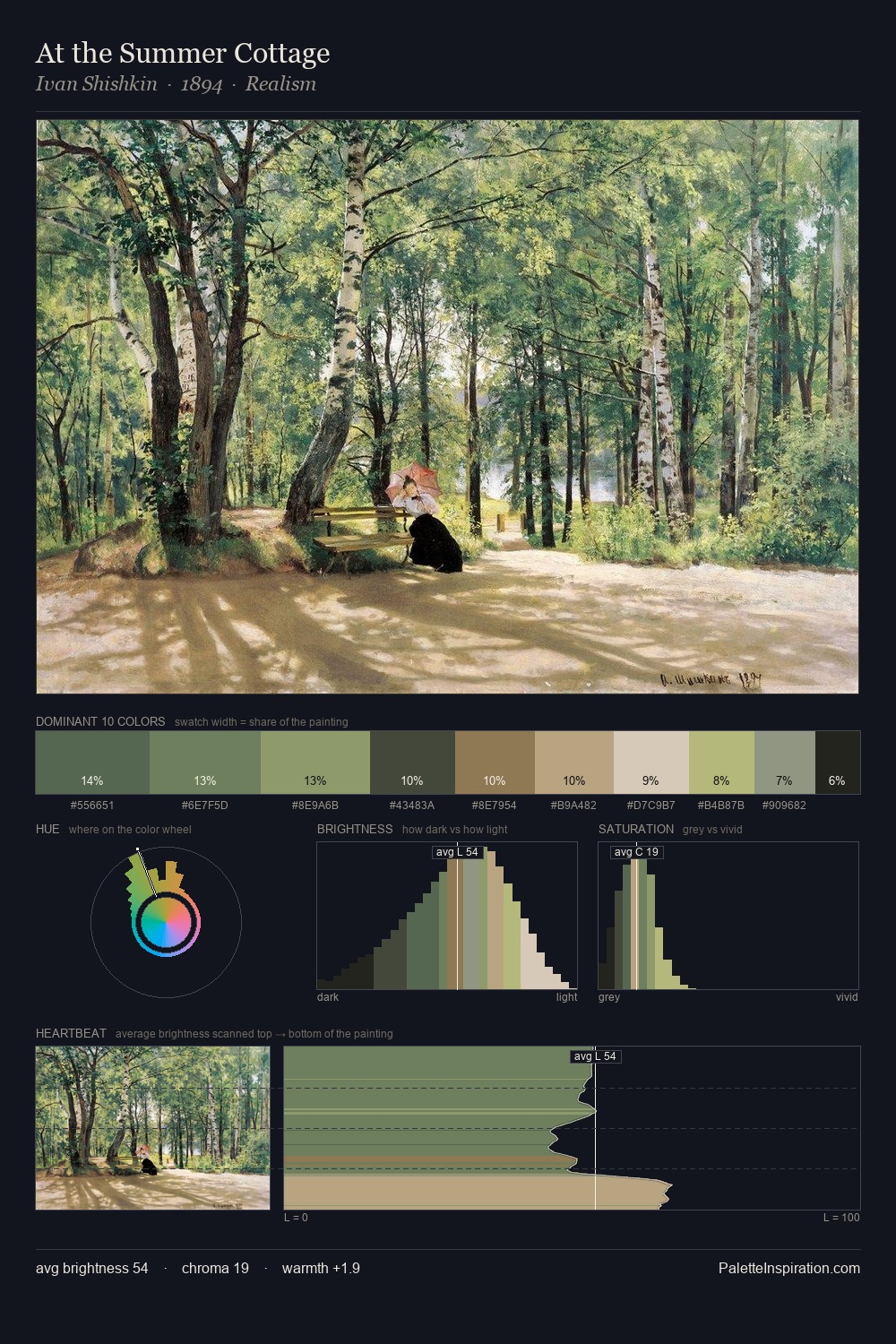Click the hex code '#6E7F5D'

coord(205,806)
